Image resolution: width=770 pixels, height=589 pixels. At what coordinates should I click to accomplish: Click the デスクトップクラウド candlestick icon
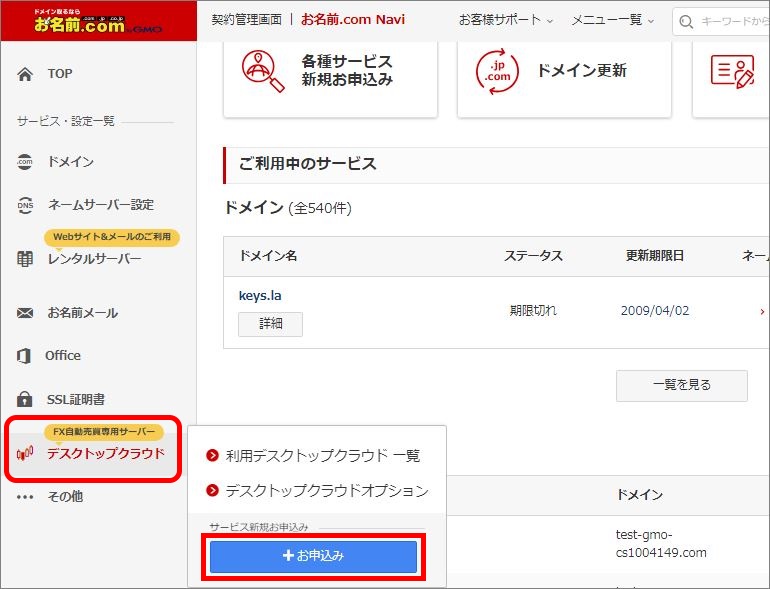pyautogui.click(x=25, y=453)
